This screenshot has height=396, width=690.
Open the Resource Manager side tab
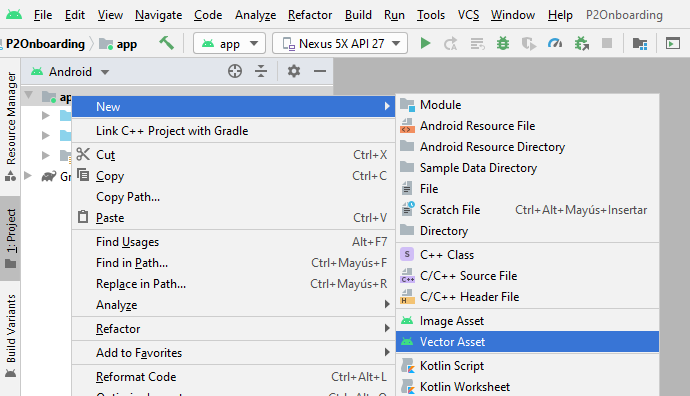(x=11, y=126)
